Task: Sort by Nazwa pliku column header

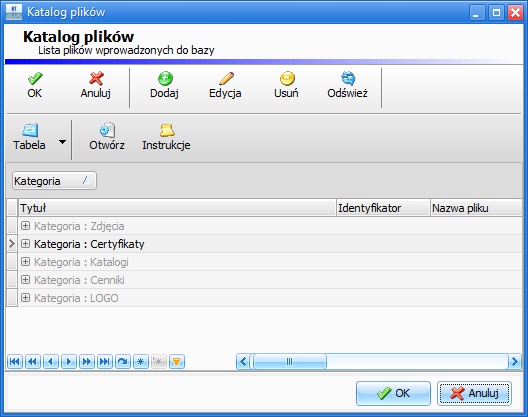Action: coord(476,208)
